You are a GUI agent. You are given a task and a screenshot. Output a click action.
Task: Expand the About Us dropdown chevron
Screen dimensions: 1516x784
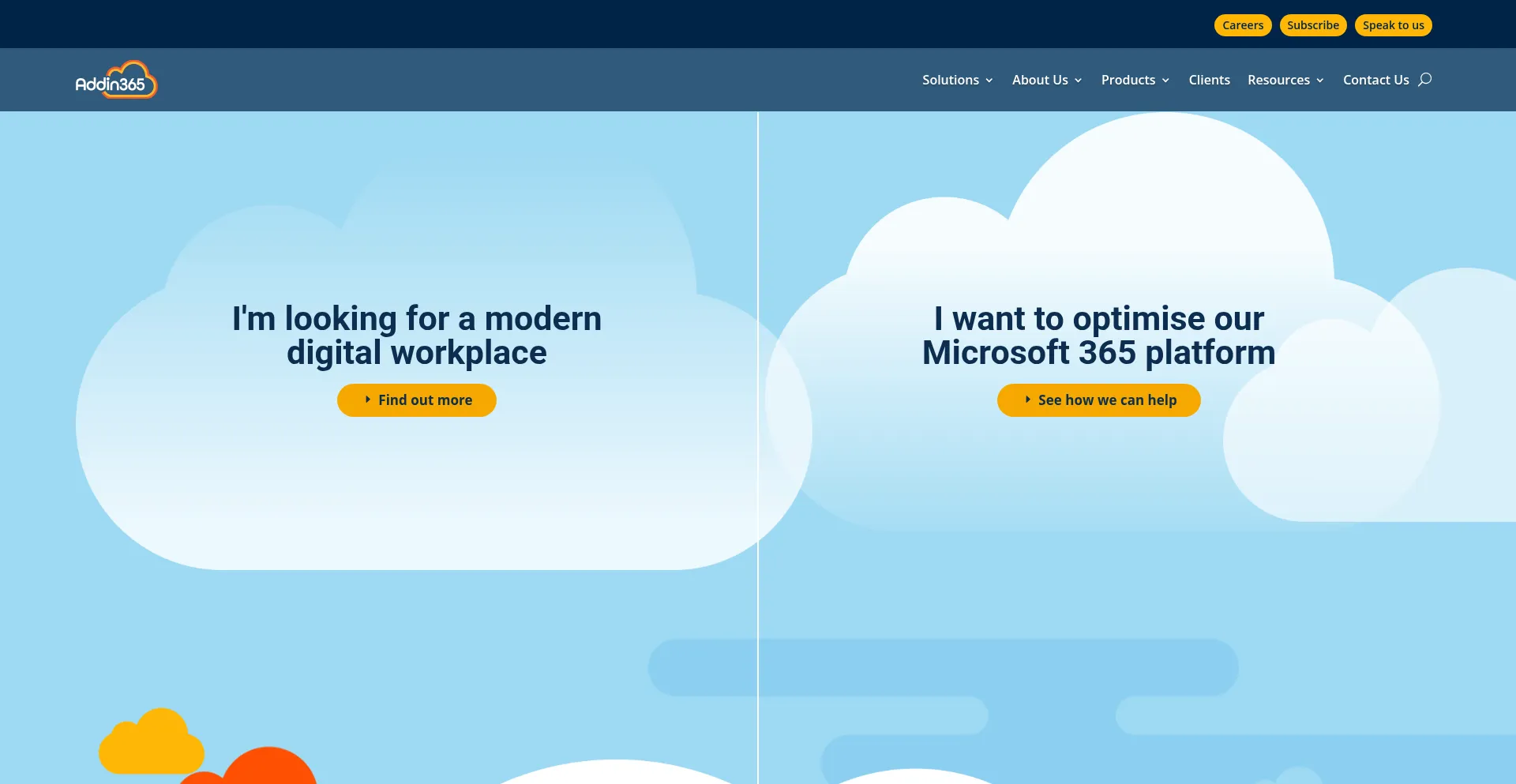(x=1078, y=81)
